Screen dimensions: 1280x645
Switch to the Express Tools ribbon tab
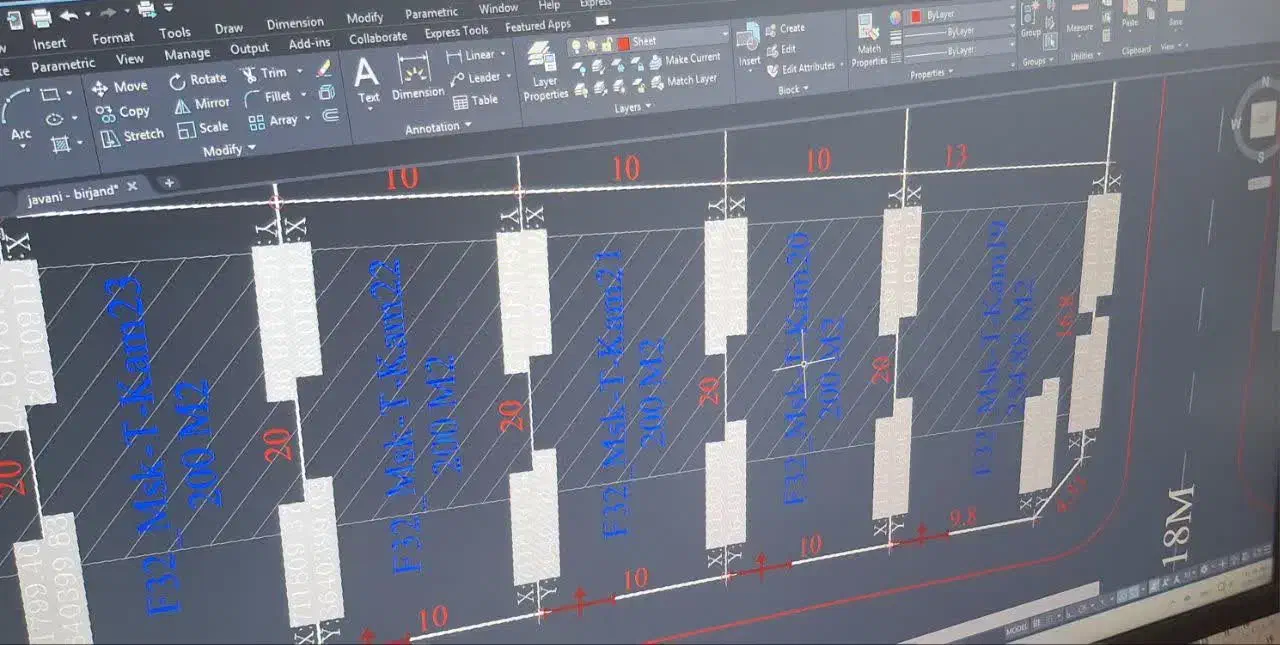(x=456, y=32)
